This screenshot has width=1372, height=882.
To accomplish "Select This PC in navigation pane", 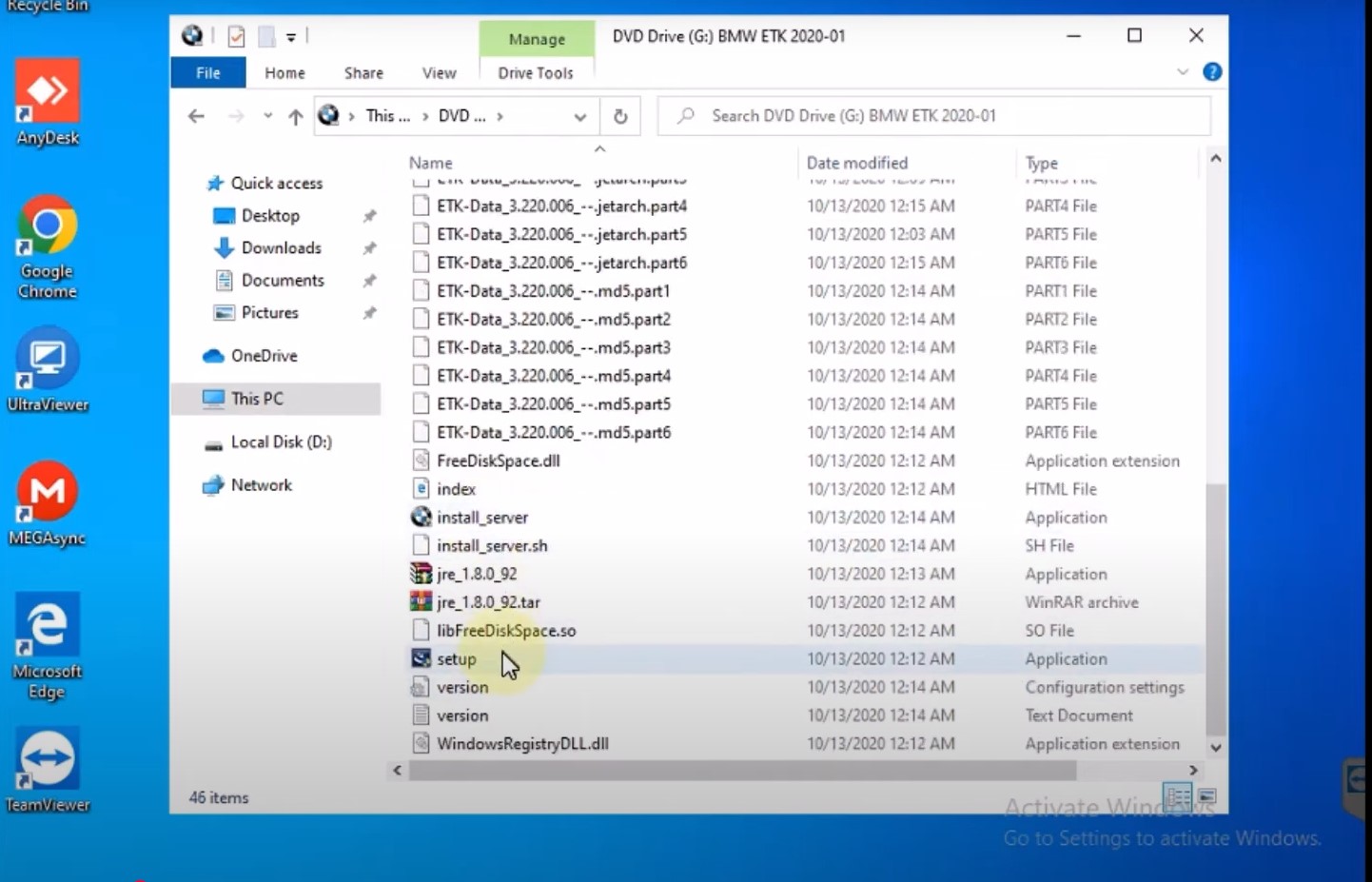I will click(257, 399).
